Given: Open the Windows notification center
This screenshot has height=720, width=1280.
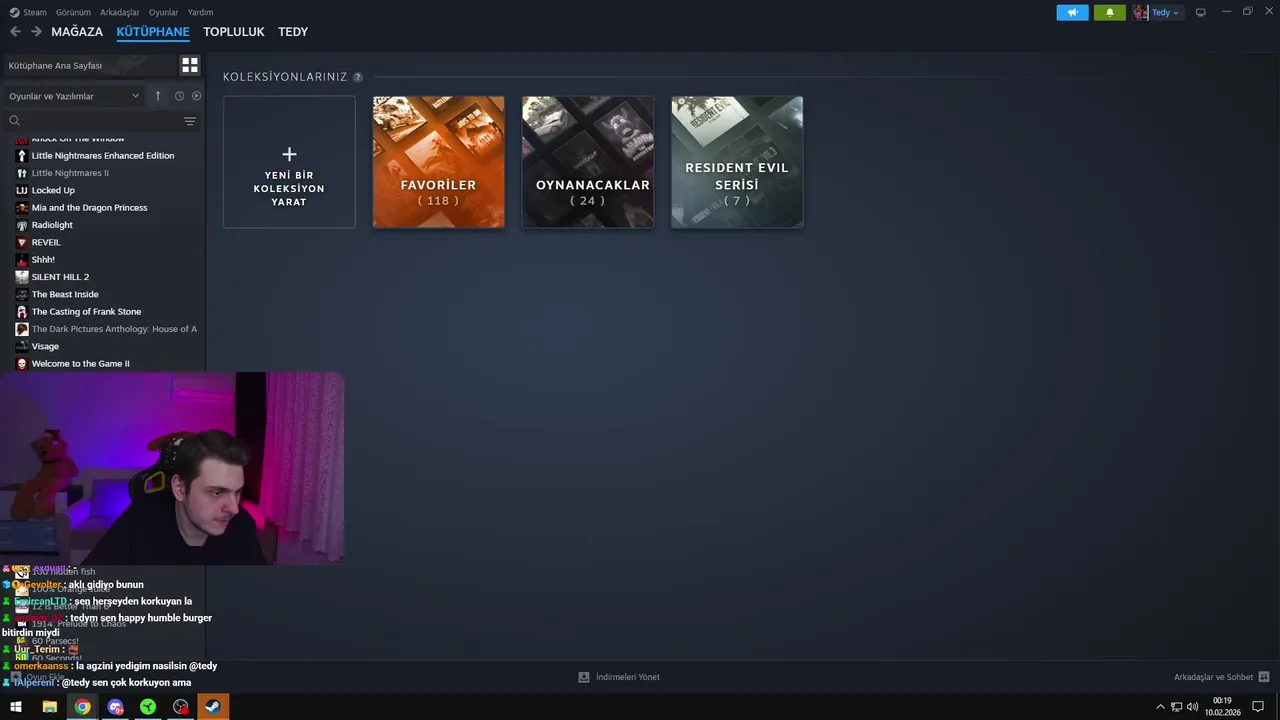Looking at the screenshot, I should [x=1258, y=707].
